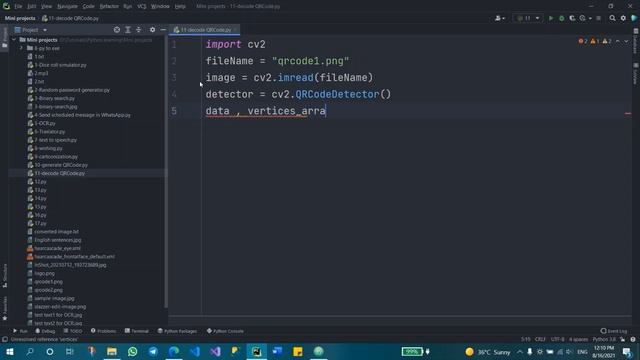
Task: Select opened file locate target icon in Project panel
Action: pyautogui.click(x=117, y=30)
